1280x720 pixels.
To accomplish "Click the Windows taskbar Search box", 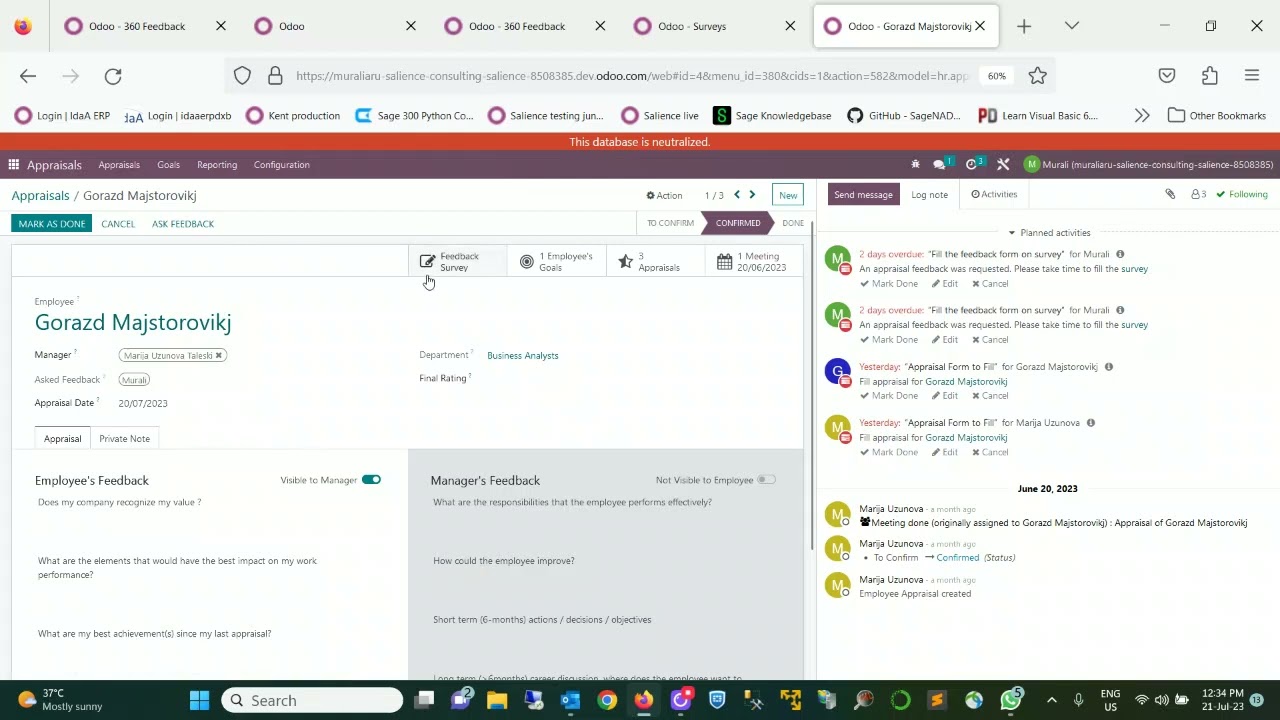I will 312,700.
